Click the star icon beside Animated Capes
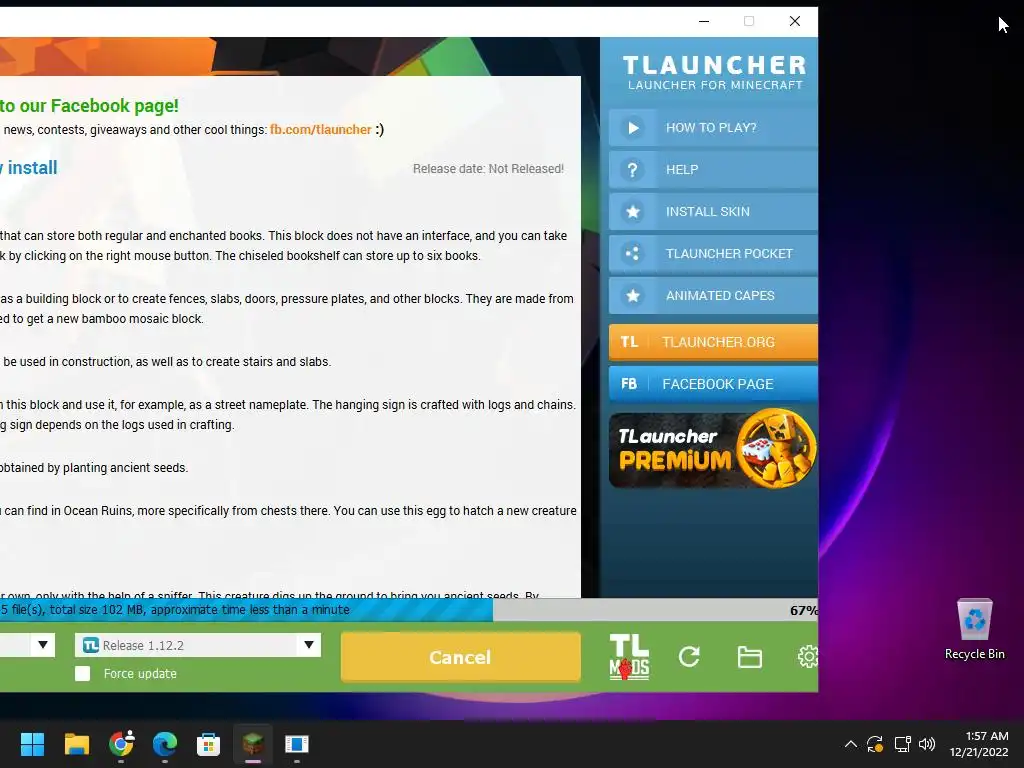 pos(632,296)
